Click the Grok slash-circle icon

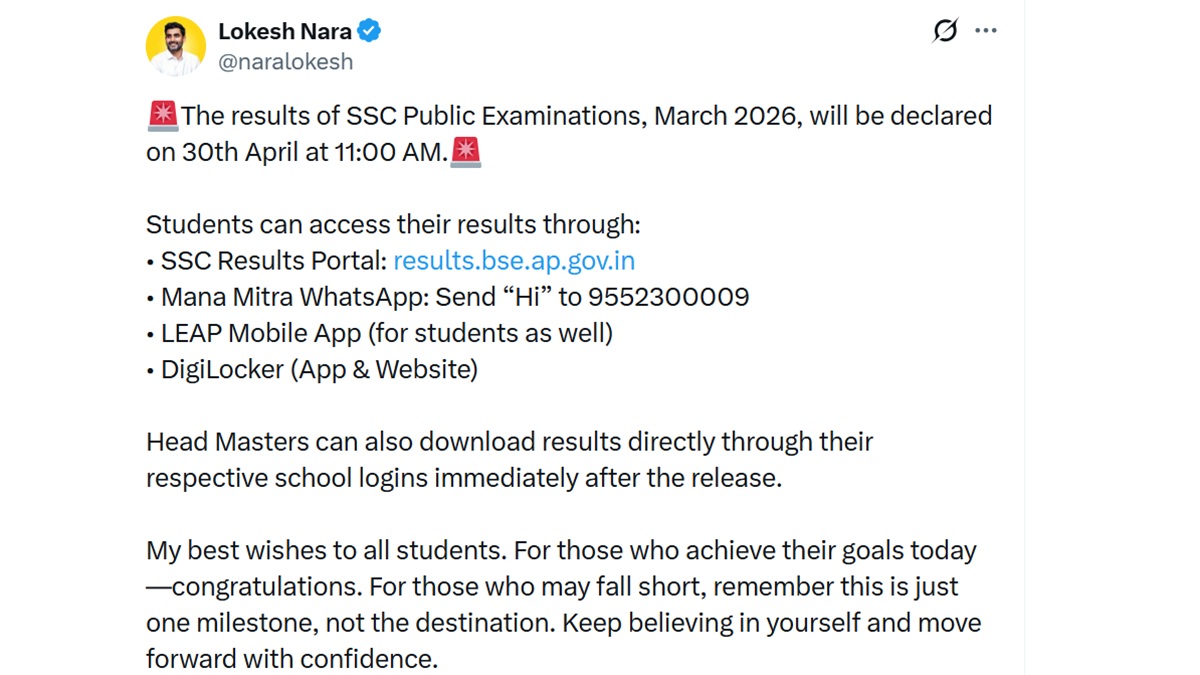944,31
